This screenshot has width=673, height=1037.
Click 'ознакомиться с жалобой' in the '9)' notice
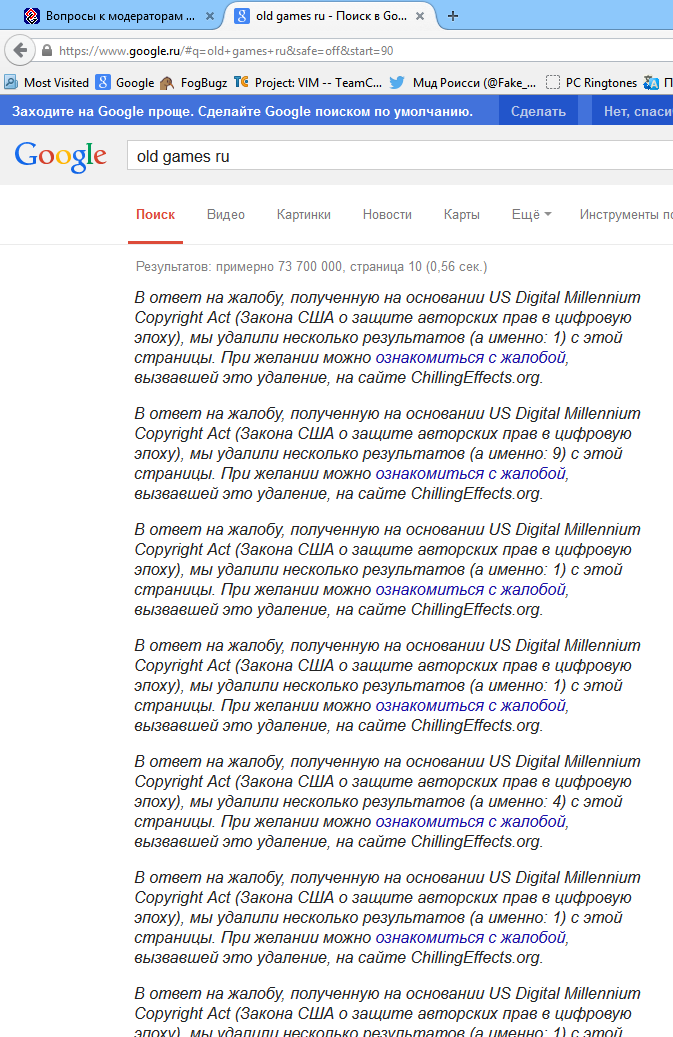click(x=471, y=474)
